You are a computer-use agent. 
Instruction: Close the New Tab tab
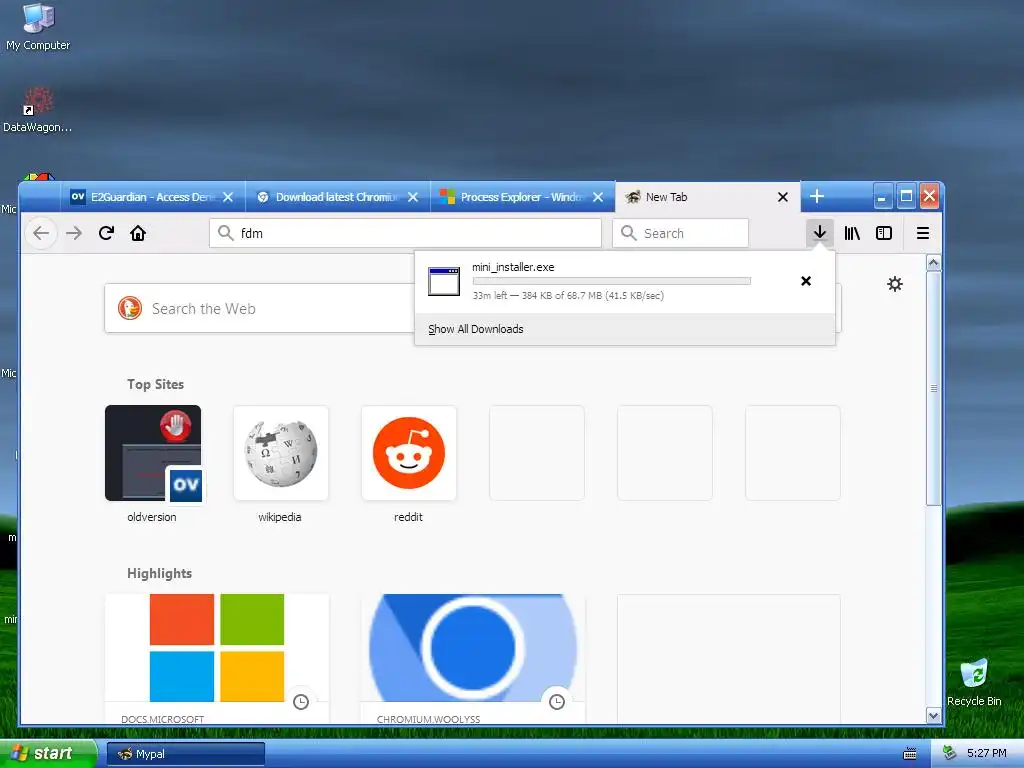[x=782, y=197]
